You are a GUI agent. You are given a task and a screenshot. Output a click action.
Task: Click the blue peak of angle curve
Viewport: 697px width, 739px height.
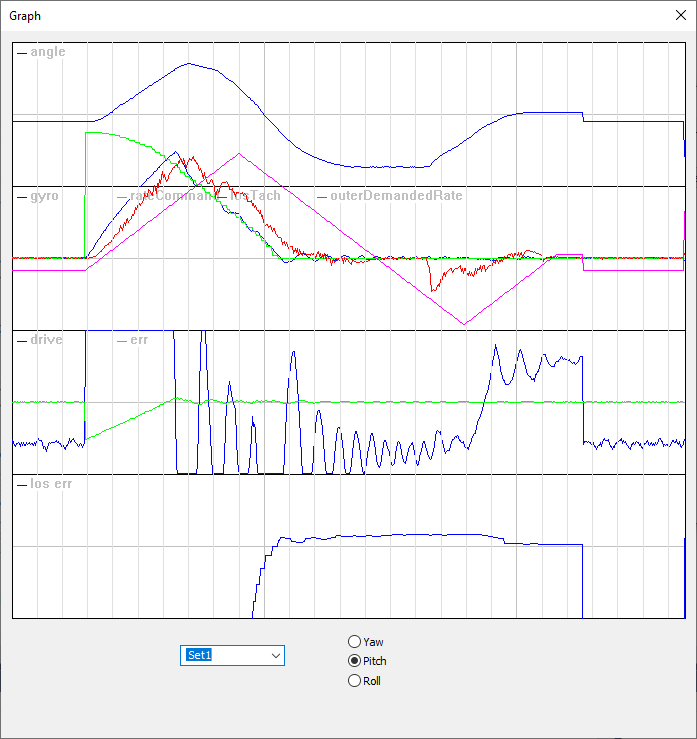(x=189, y=63)
